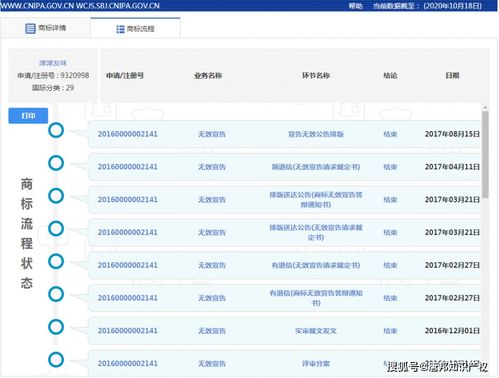The height and width of the screenshot is (378, 499).
Task: Select timeline circle for 2017年02月27日 有退信(无效宣告请求裁定书)
Action: click(56, 261)
